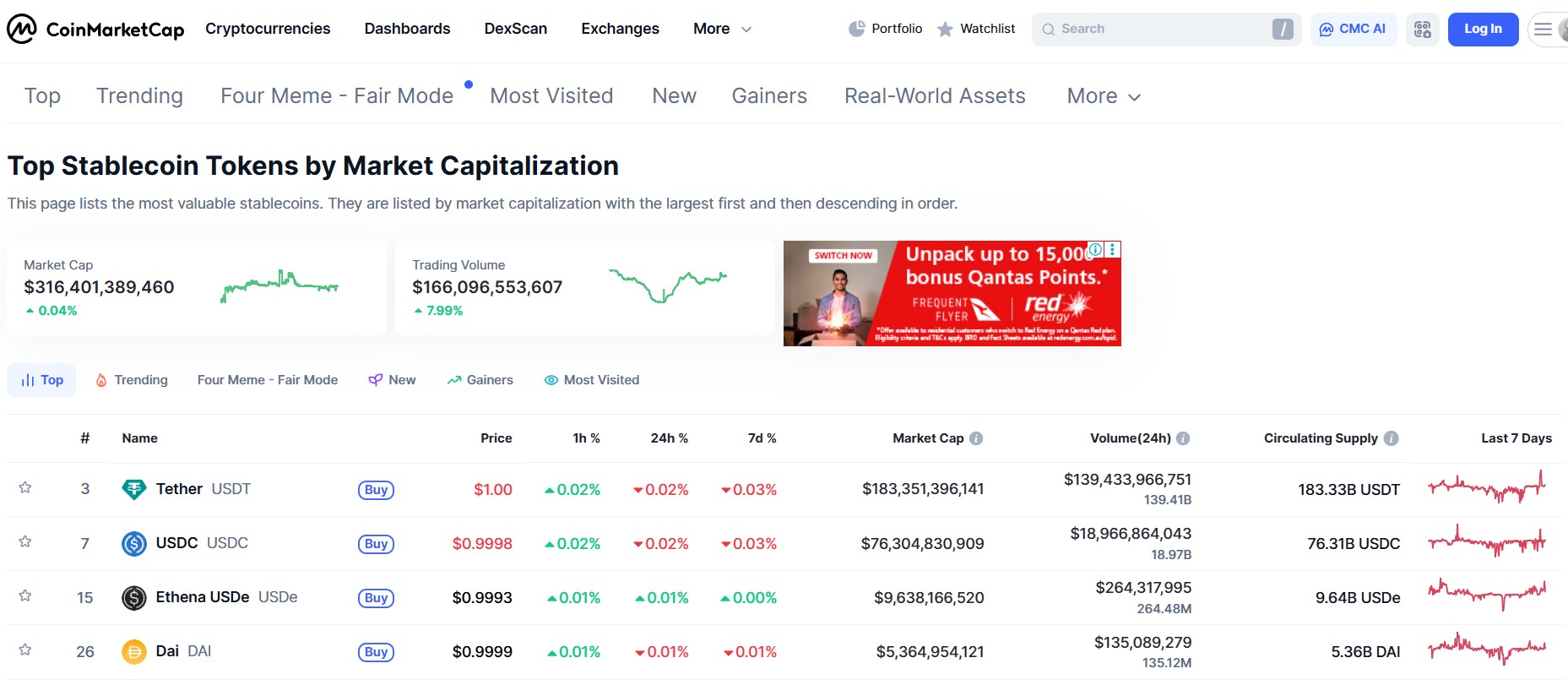Star Tether to add to watchlist
This screenshot has height=685, width=1568.
coord(25,488)
